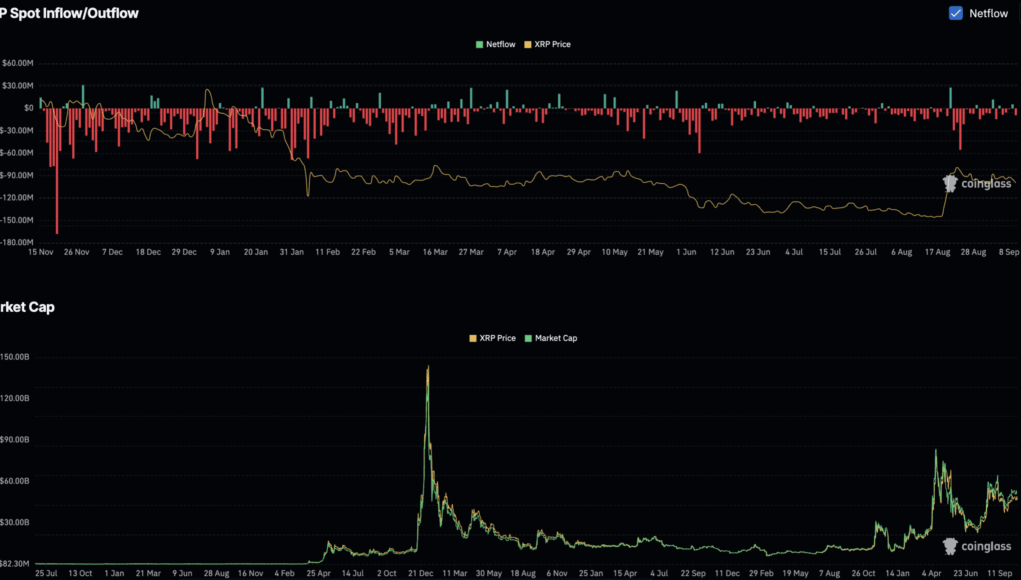The image size is (1021, 580).
Task: Click the $-180.00M axis label
Action: pos(17,242)
